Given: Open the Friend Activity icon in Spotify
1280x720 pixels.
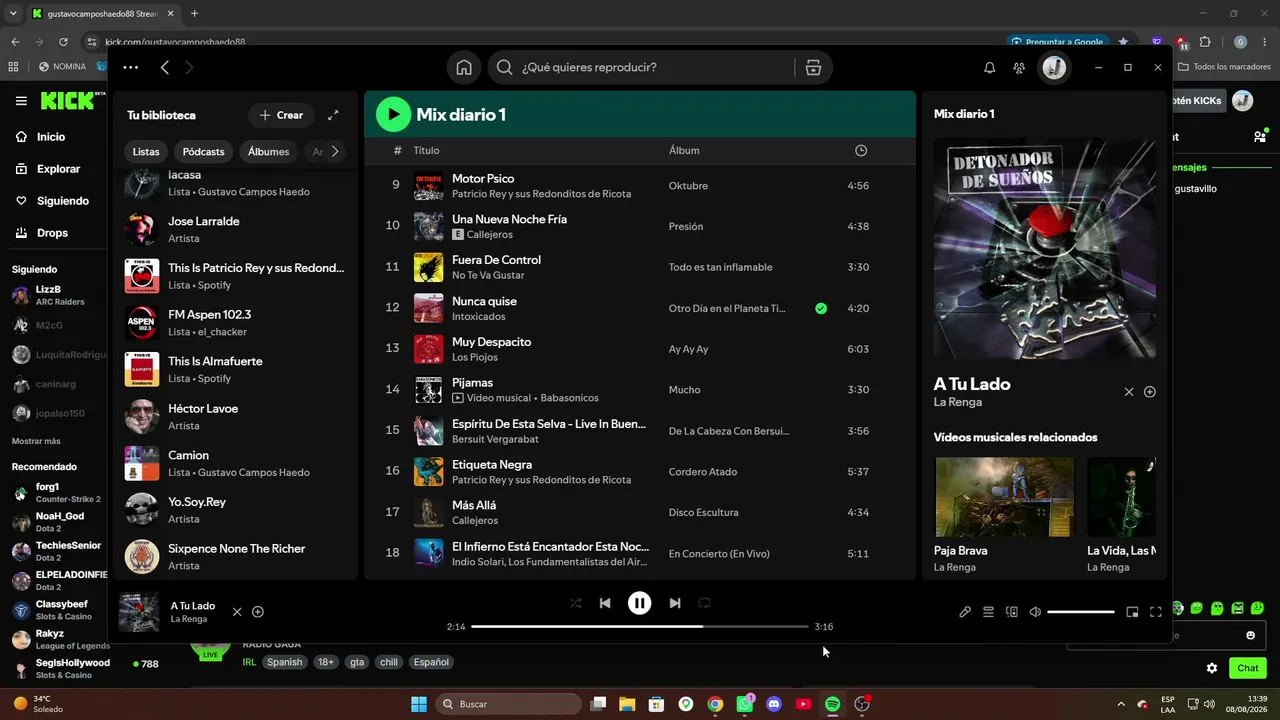Looking at the screenshot, I should (1019, 67).
